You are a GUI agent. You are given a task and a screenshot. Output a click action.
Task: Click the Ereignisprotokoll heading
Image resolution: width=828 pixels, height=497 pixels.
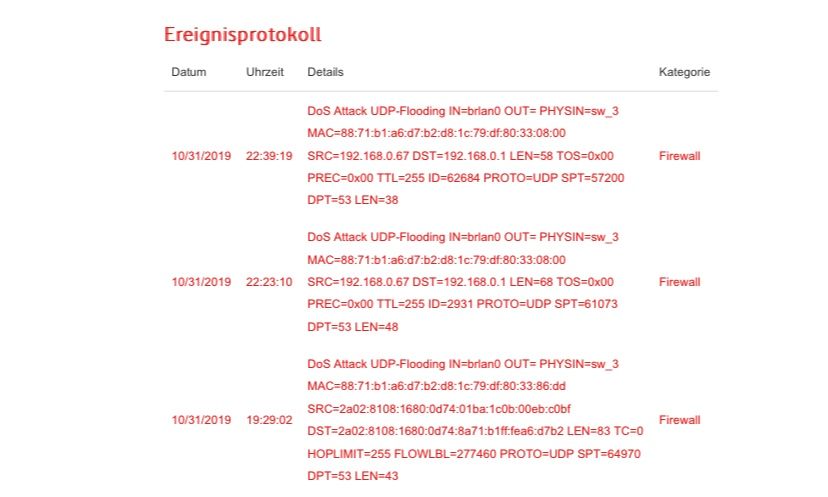(x=242, y=34)
